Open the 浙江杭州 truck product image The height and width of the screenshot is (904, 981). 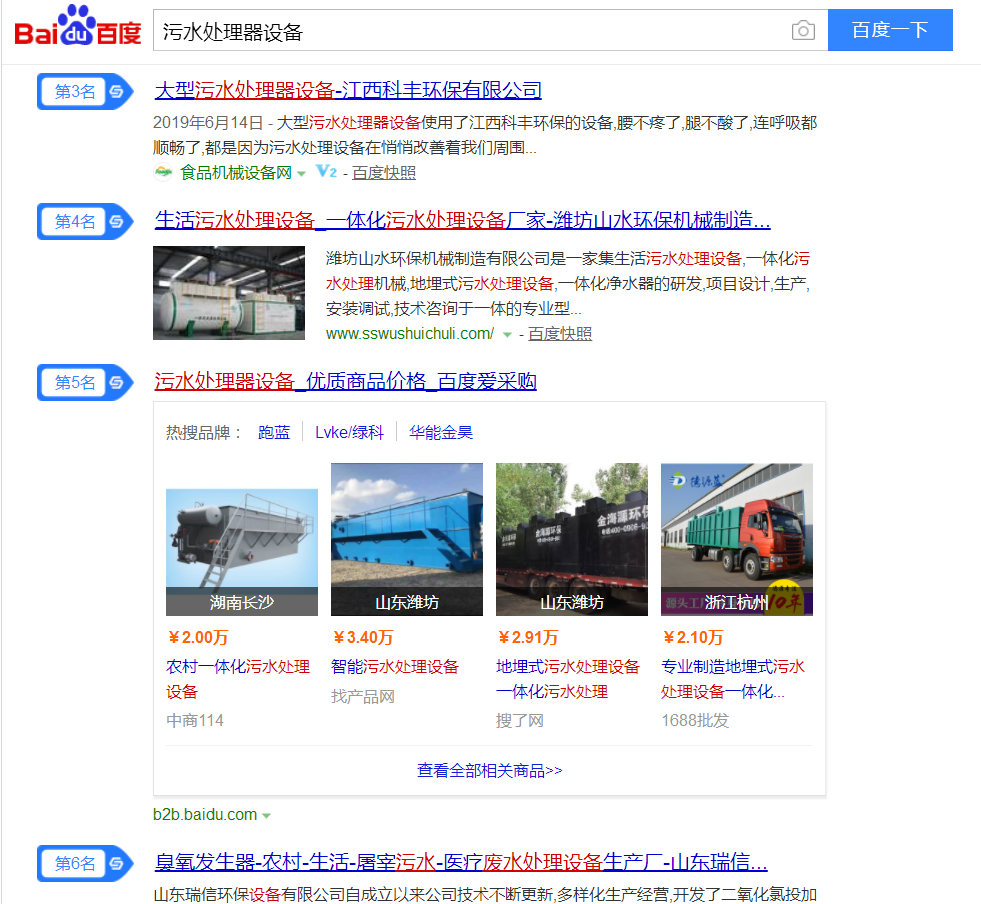(x=737, y=539)
